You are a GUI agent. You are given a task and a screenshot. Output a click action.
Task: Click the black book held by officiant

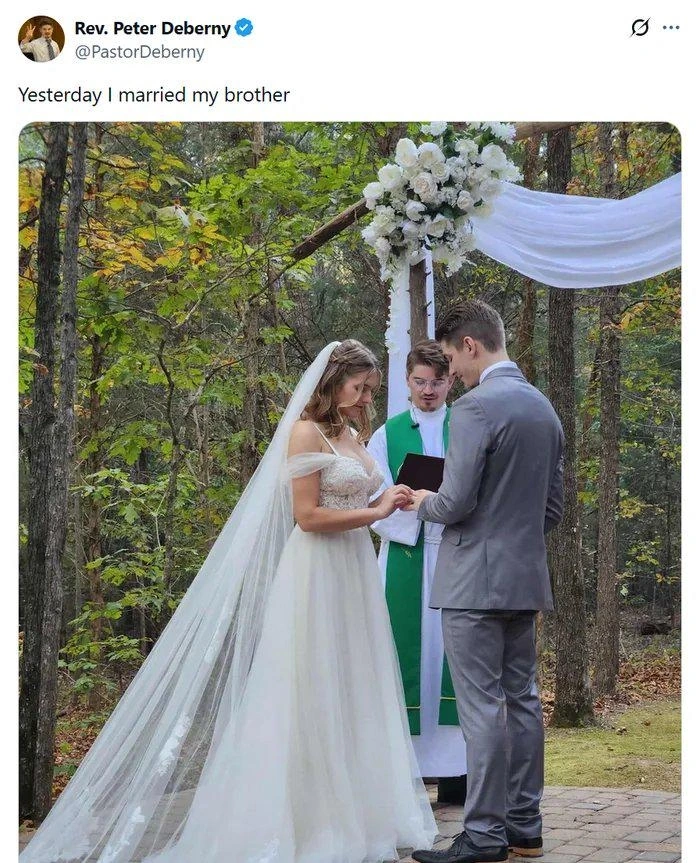tap(420, 472)
